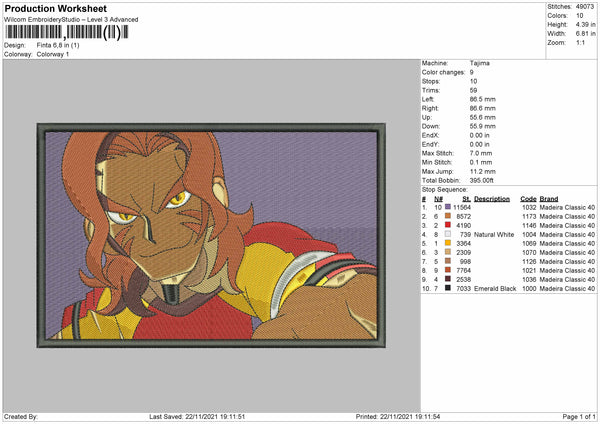
Task: Click thread code 1032
Action: pos(529,207)
